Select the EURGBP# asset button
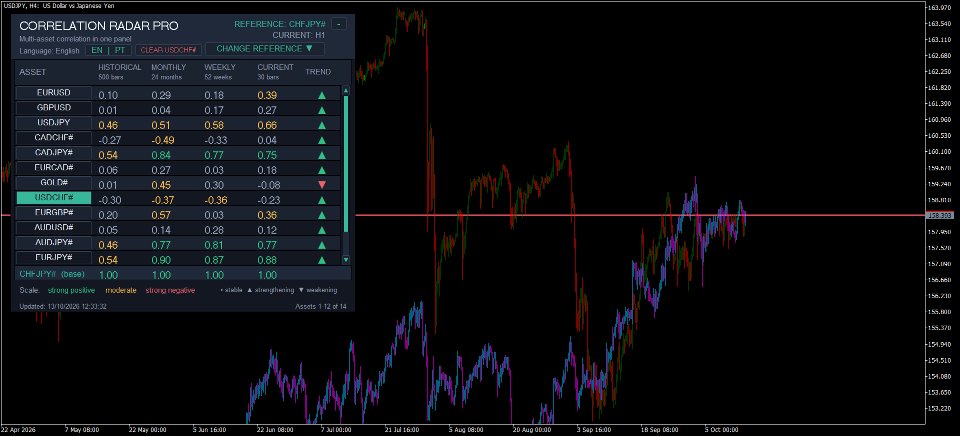The width and height of the screenshot is (960, 436). [54, 212]
